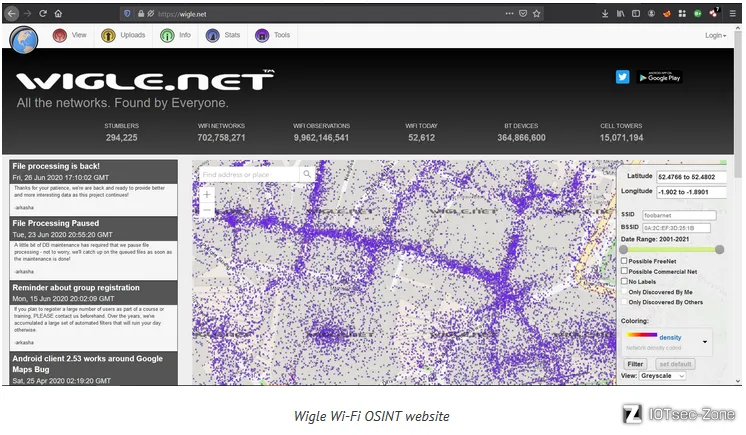Click the purple Tools menu icon
The image size is (746, 435).
point(262,35)
